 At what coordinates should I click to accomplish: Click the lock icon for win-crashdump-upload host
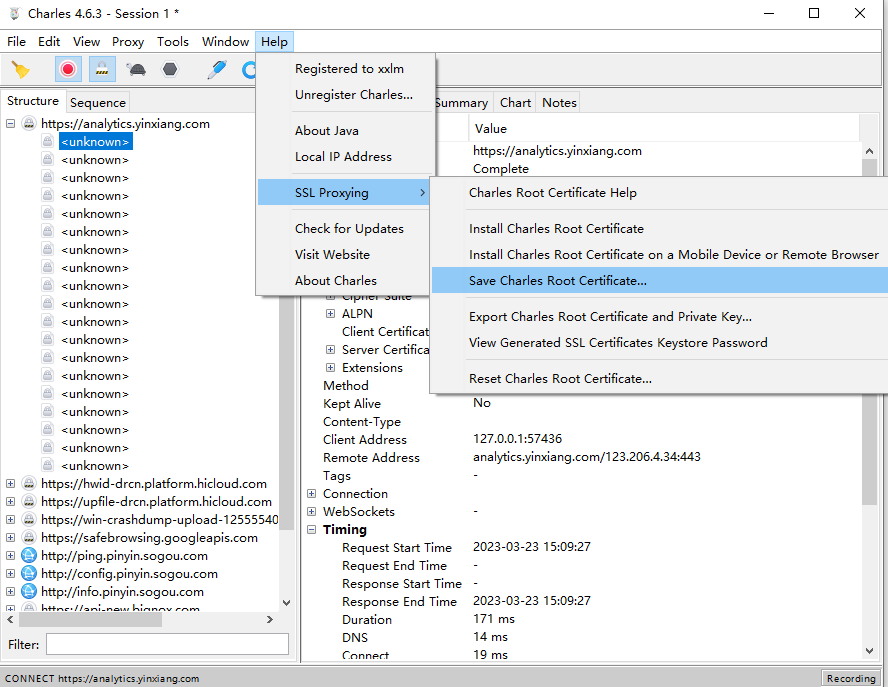[29, 519]
